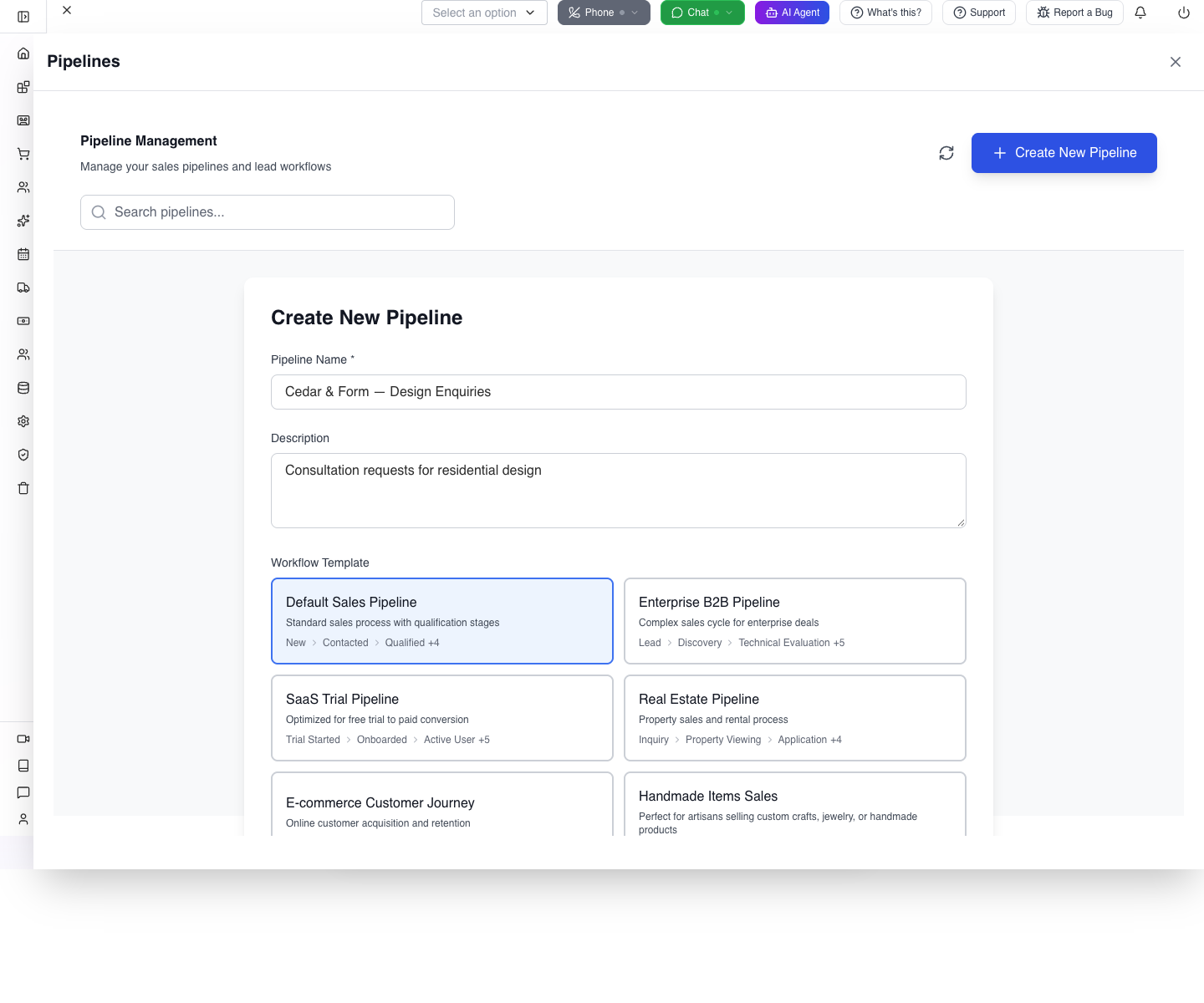Image resolution: width=1204 pixels, height=1003 pixels.
Task: Open the shield security sidebar icon
Action: pos(23,455)
